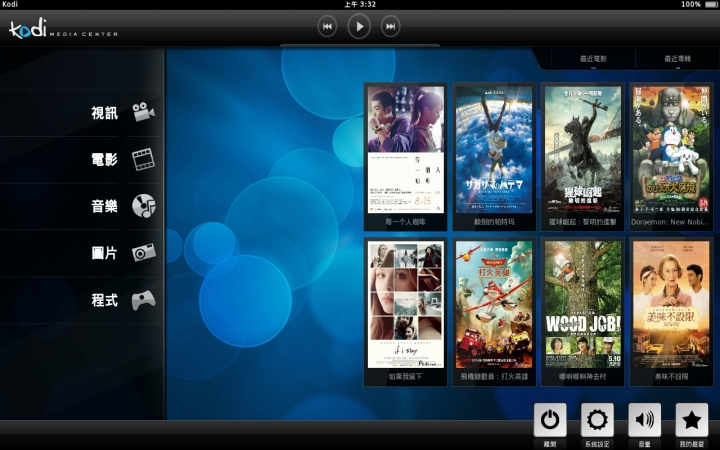Skip to previous track
Image resolution: width=720 pixels, height=450 pixels.
[x=327, y=27]
